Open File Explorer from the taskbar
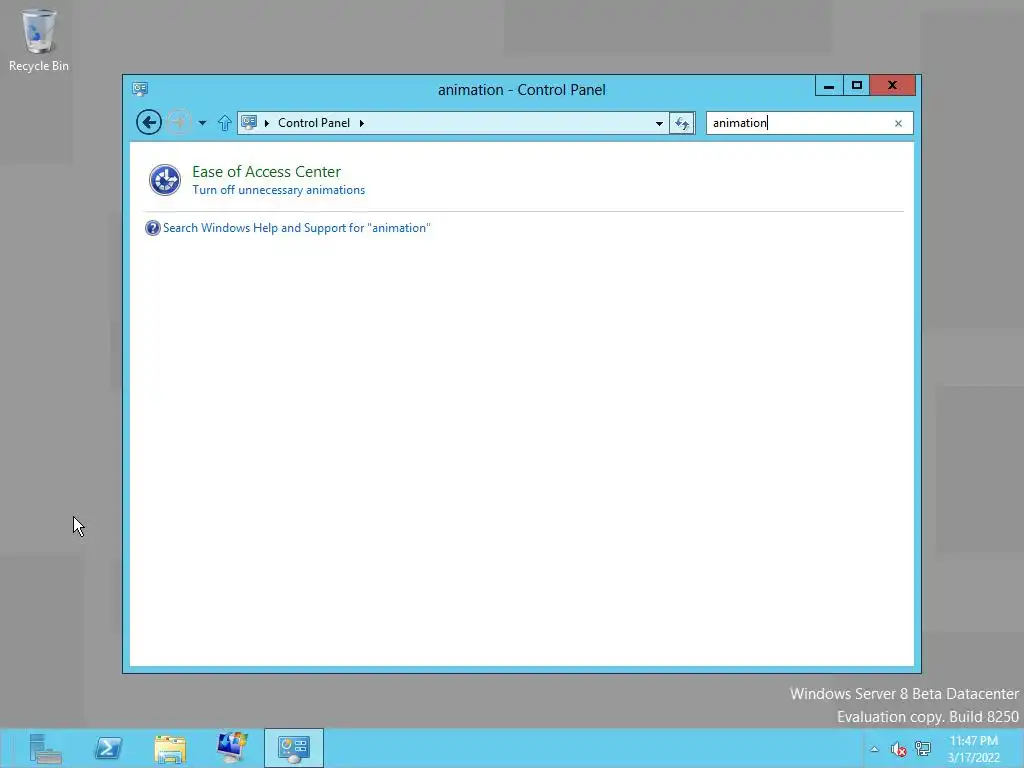The height and width of the screenshot is (768, 1024). [170, 748]
